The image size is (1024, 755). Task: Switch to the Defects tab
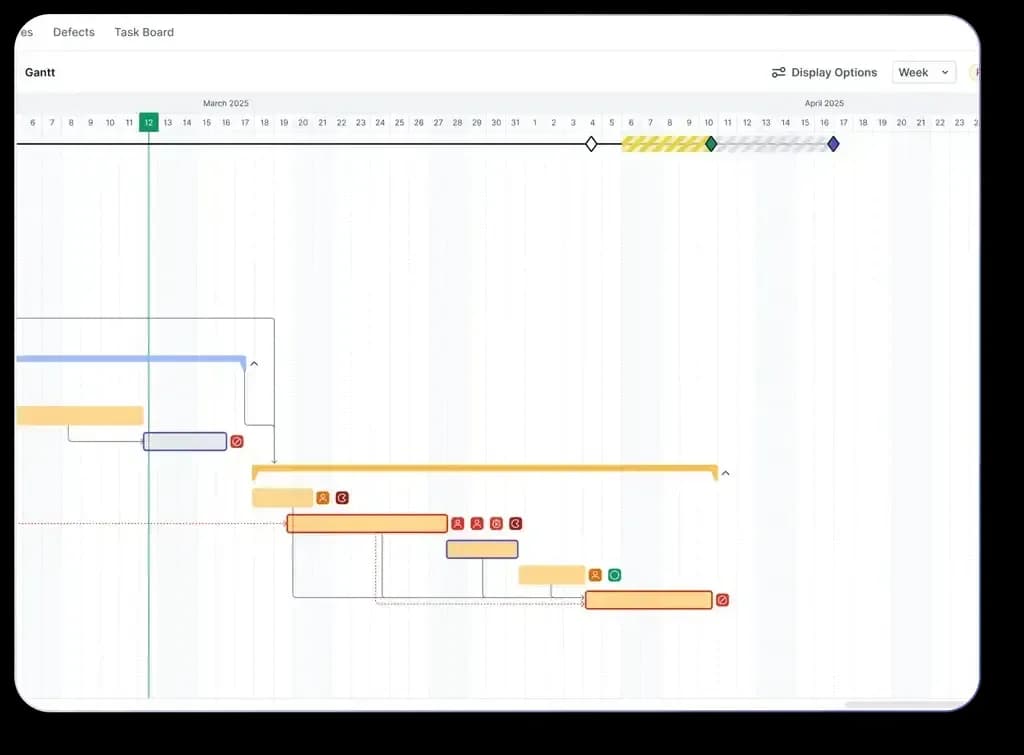[74, 32]
